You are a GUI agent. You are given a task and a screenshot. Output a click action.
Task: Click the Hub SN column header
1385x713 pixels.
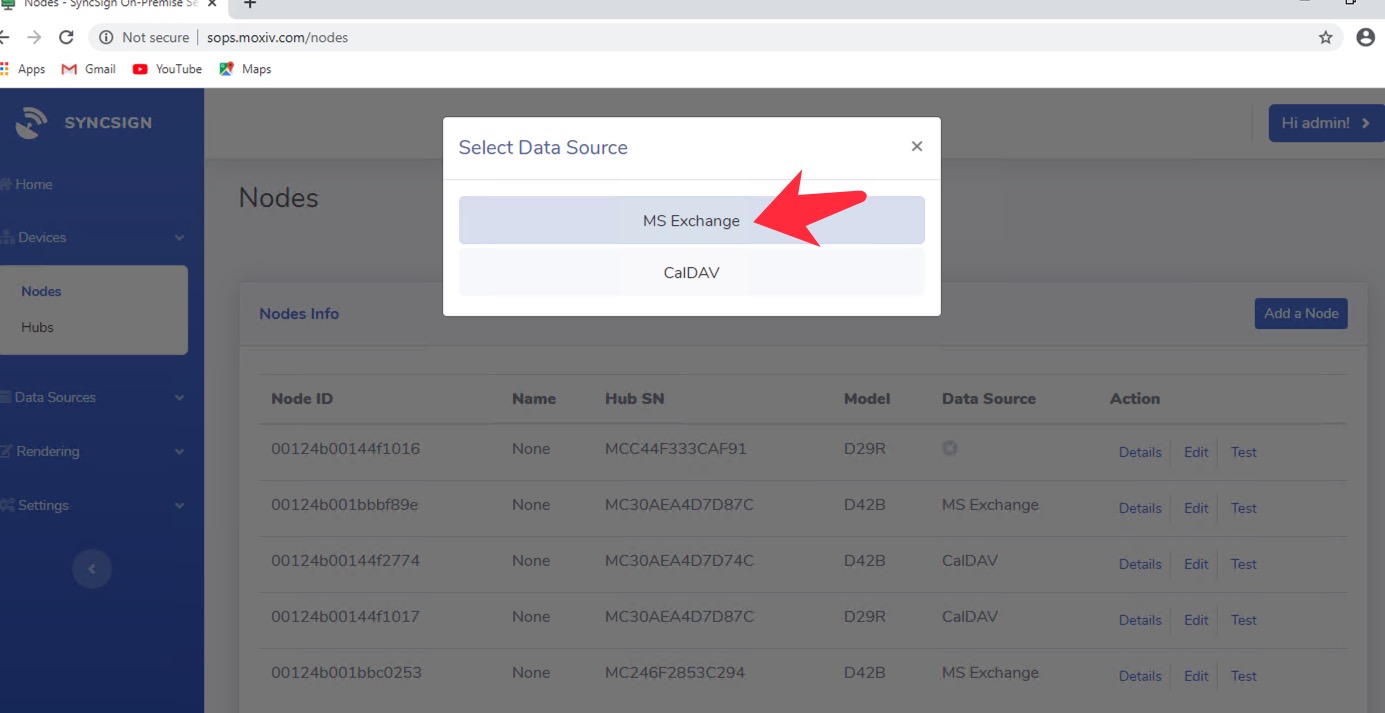(635, 398)
